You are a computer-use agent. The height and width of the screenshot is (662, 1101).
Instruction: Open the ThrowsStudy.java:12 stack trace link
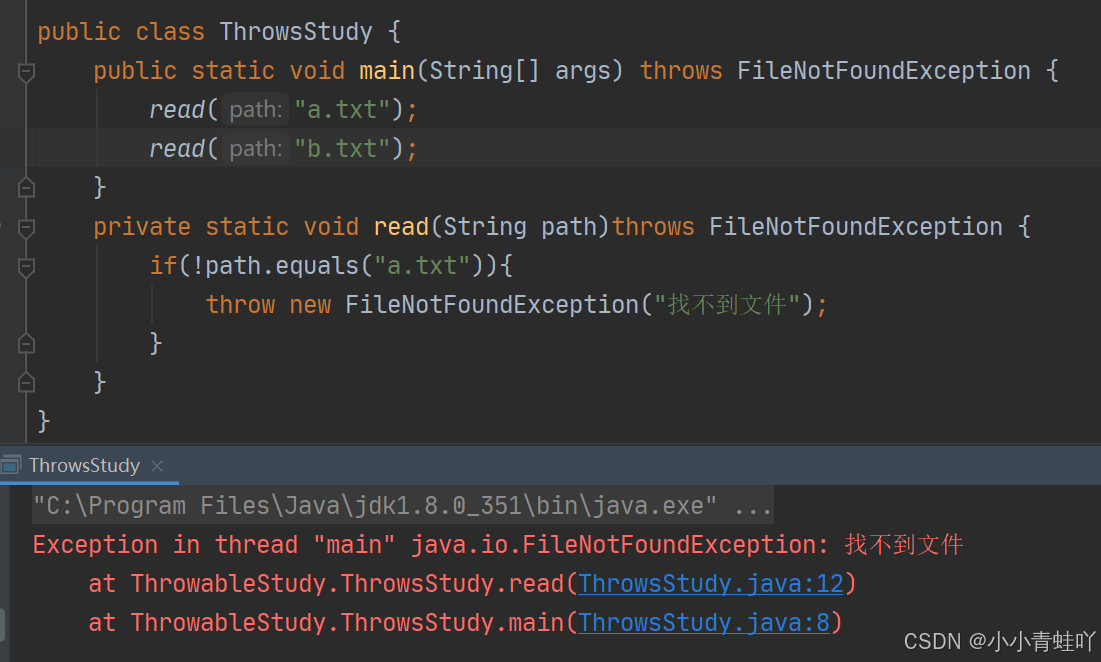[710, 583]
